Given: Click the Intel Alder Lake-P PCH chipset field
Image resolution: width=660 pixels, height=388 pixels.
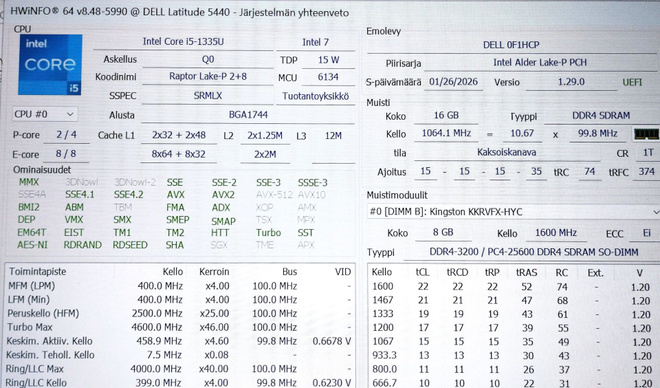Looking at the screenshot, I should click(540, 63).
